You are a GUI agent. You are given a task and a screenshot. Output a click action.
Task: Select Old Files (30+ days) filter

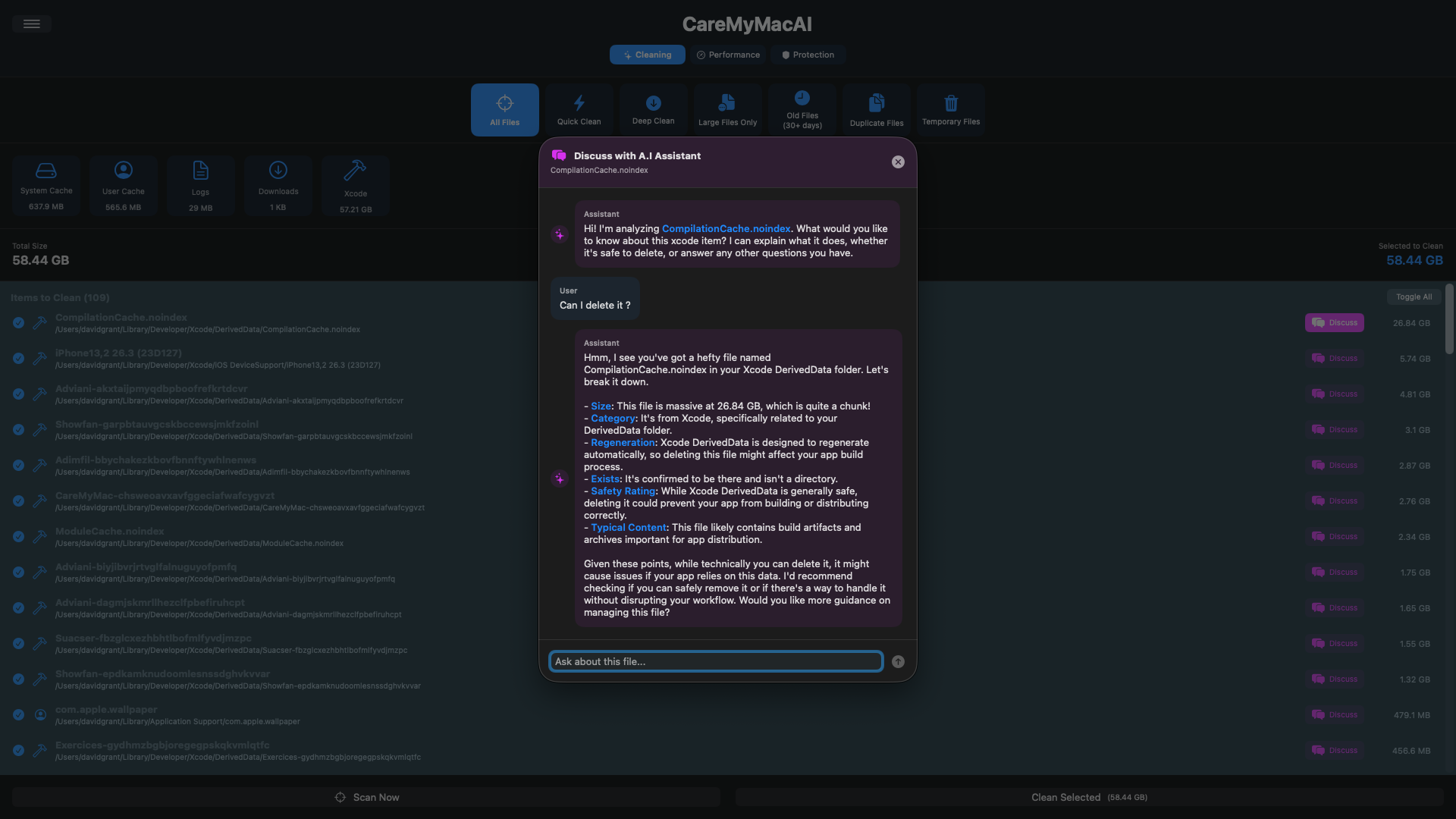click(x=802, y=110)
